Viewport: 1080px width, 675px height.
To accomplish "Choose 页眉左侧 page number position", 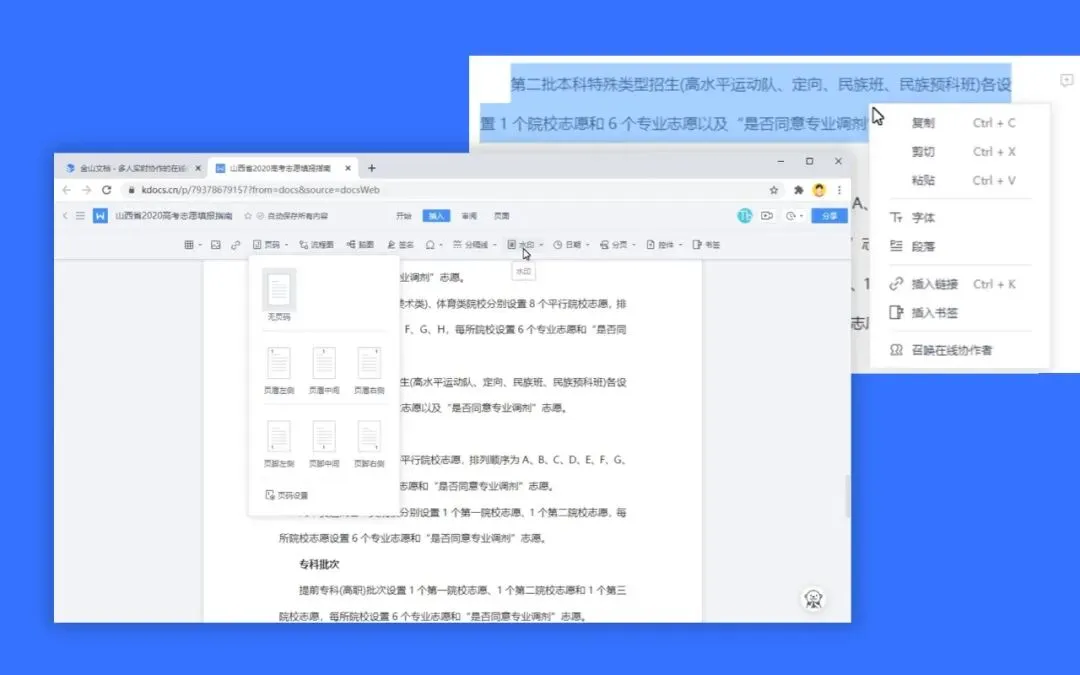I will [x=279, y=370].
